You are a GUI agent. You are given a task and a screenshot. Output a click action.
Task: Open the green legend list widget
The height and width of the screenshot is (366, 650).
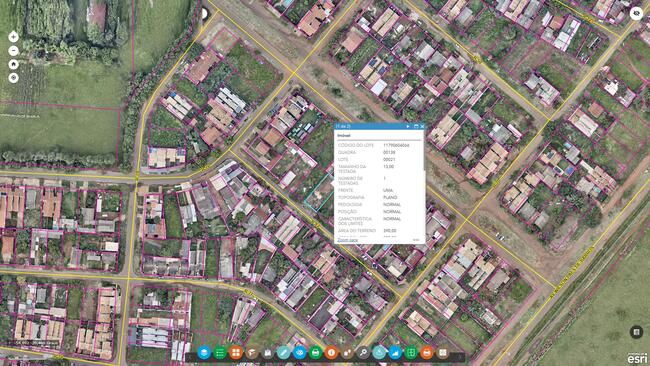pyautogui.click(x=220, y=353)
